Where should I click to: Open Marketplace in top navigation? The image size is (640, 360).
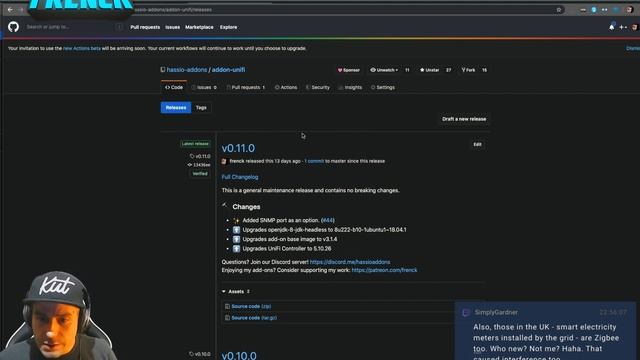pyautogui.click(x=199, y=27)
